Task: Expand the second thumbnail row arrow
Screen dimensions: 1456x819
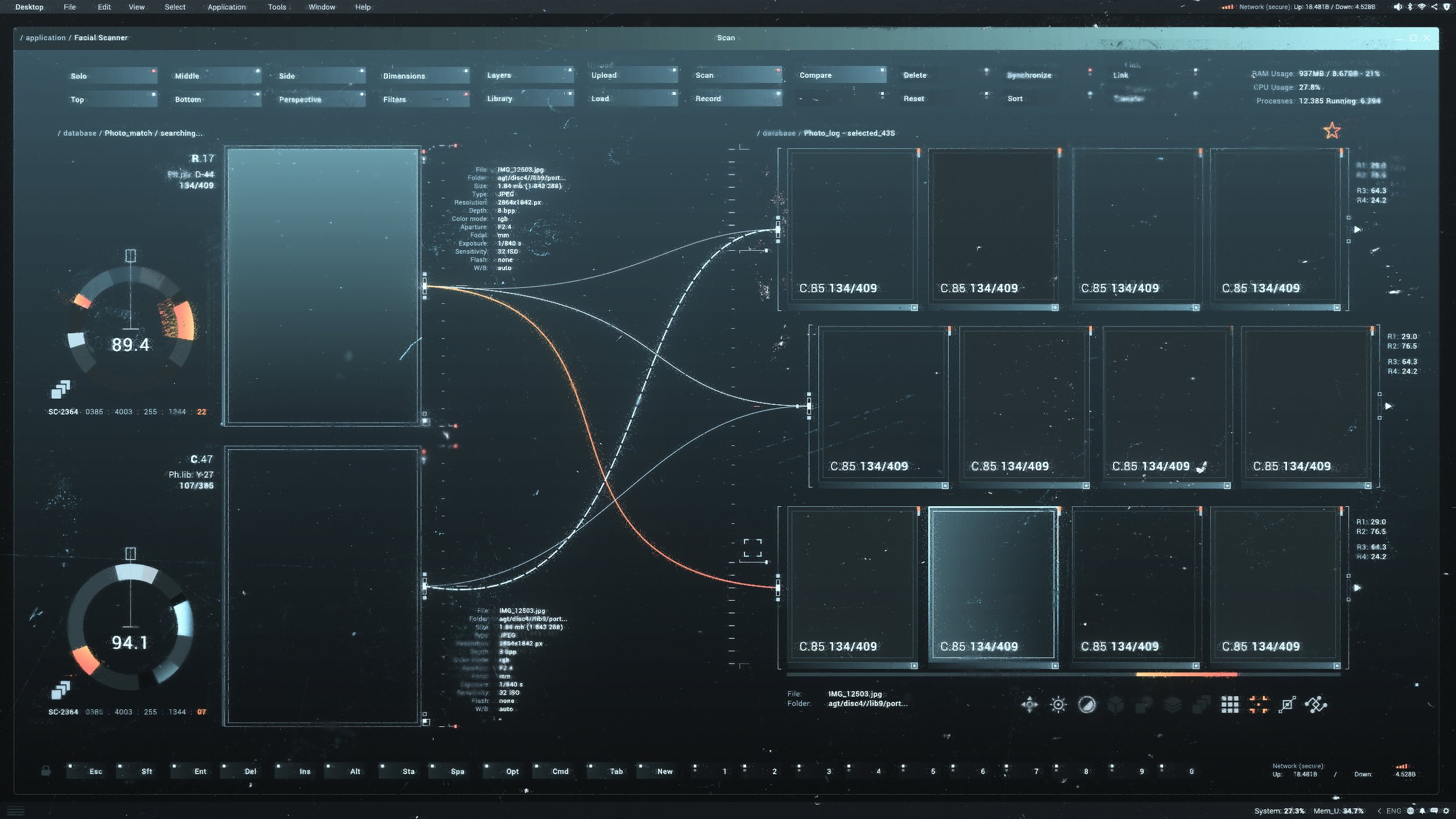Action: 1388,406
